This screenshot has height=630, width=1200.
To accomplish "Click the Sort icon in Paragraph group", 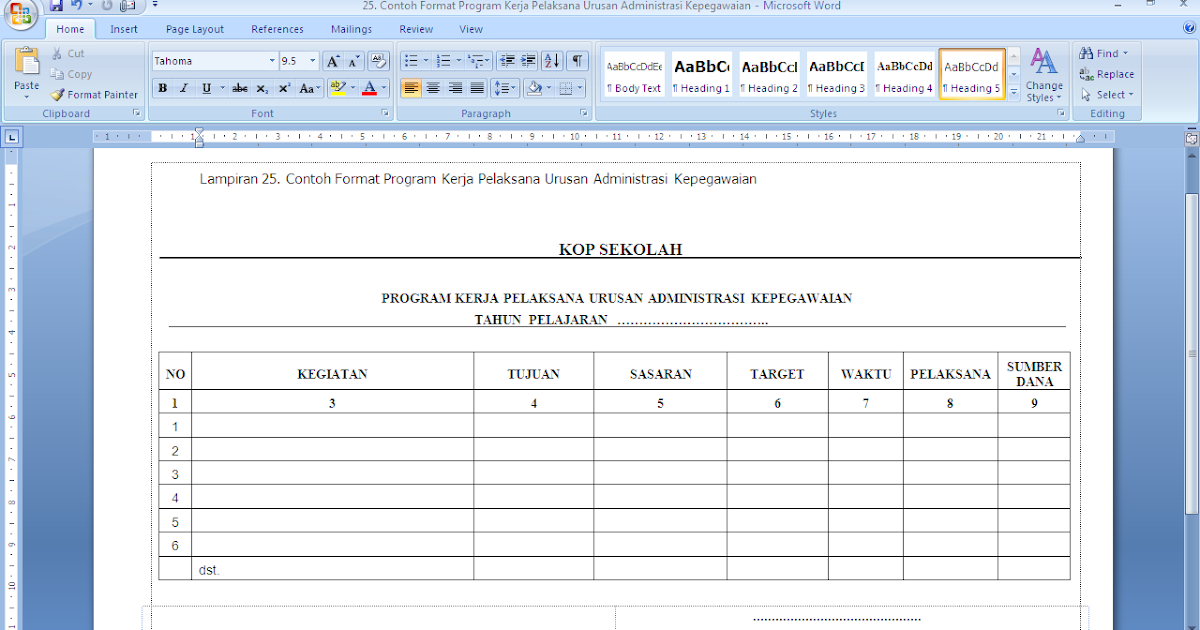I will click(551, 60).
